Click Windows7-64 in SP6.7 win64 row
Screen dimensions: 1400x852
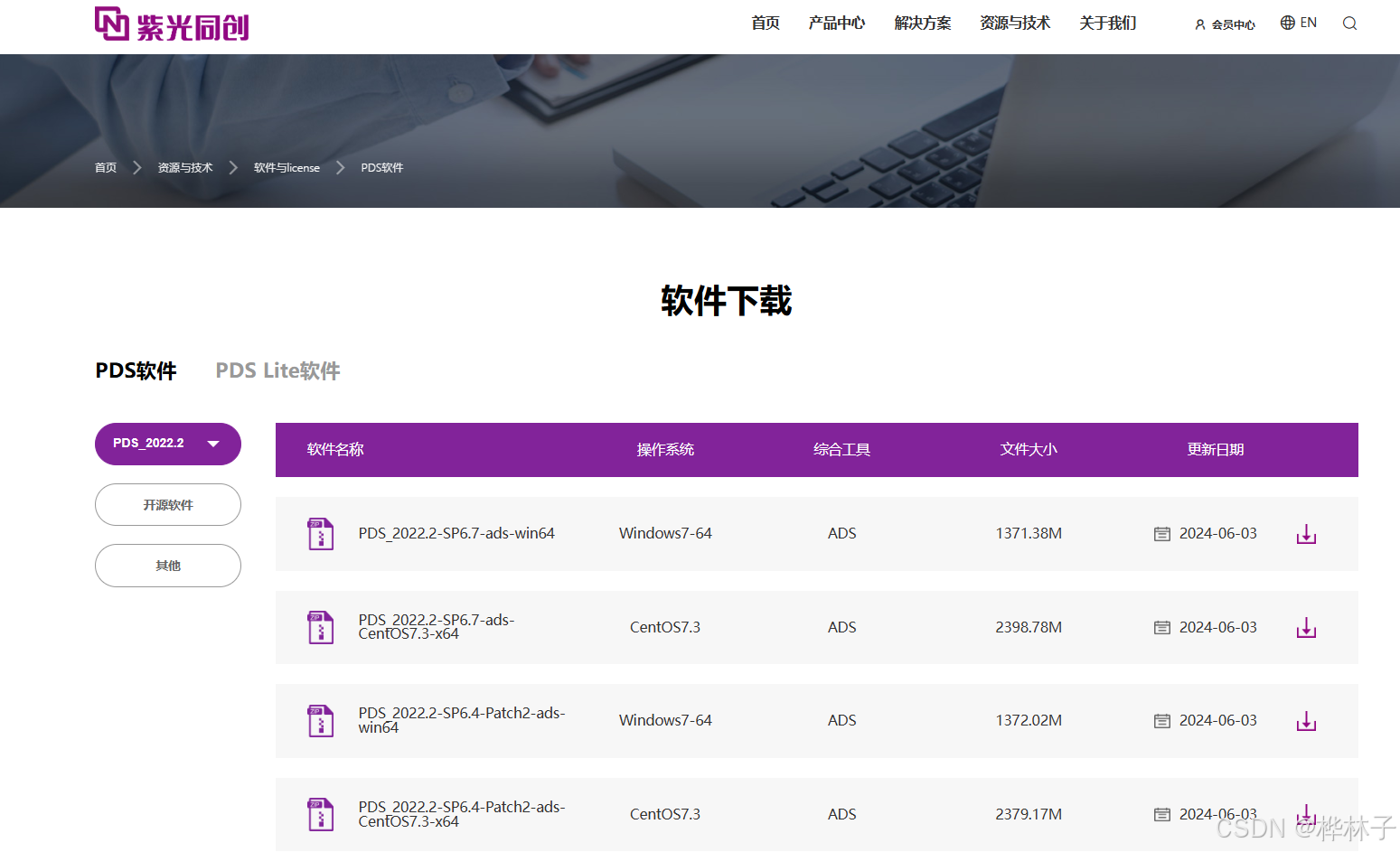(x=665, y=534)
